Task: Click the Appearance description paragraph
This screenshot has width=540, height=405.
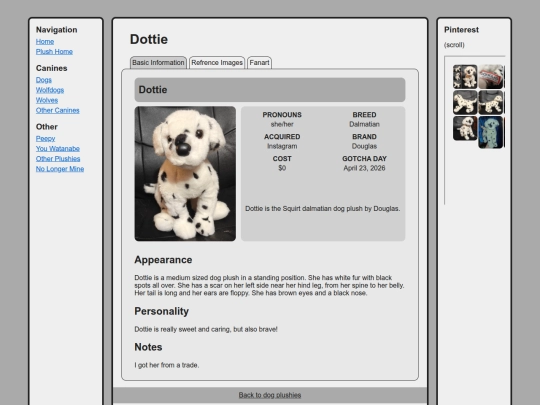Action: [269, 285]
